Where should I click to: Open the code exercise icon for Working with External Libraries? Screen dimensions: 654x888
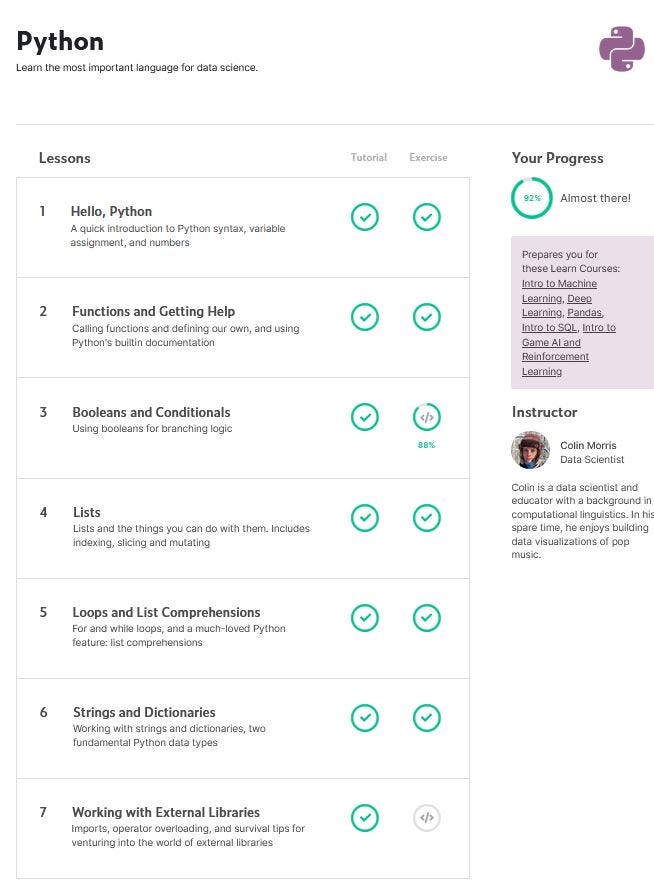click(x=427, y=817)
